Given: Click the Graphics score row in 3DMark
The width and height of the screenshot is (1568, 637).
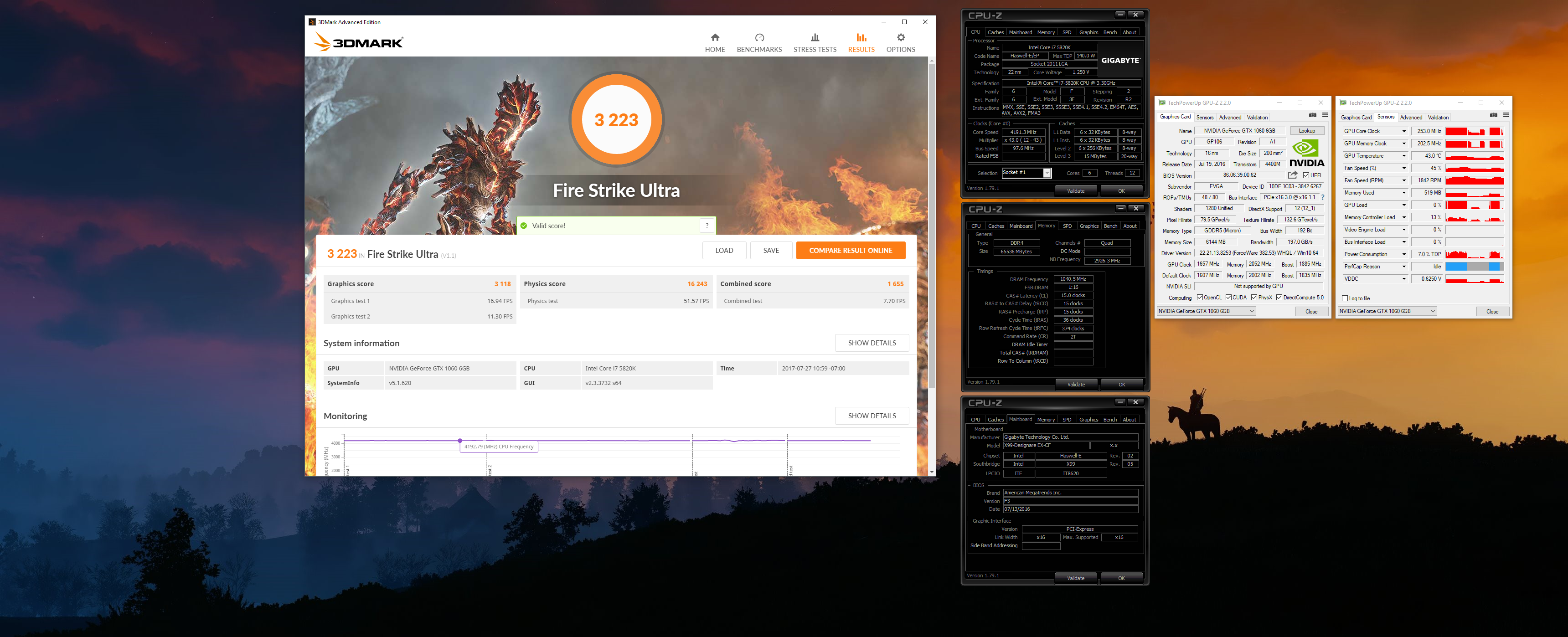Looking at the screenshot, I should pos(419,283).
